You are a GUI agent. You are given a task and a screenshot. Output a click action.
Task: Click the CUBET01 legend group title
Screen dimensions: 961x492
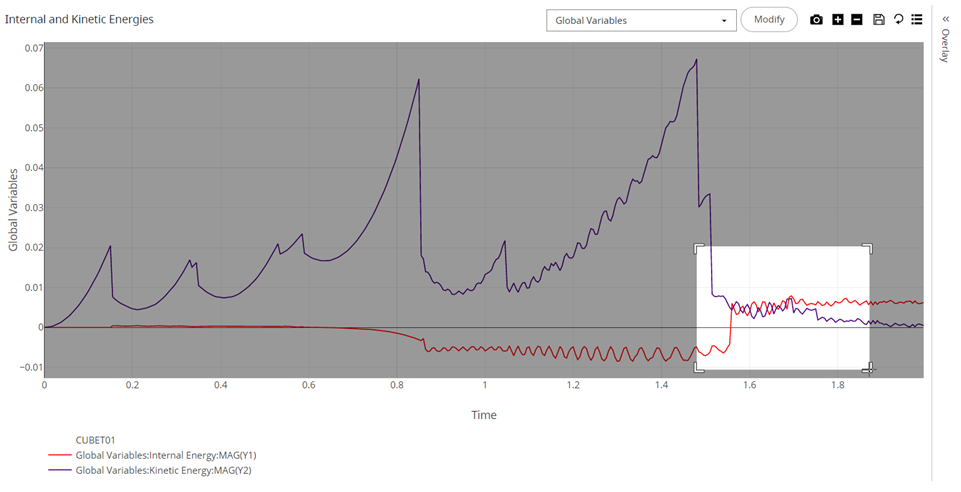(x=95, y=440)
